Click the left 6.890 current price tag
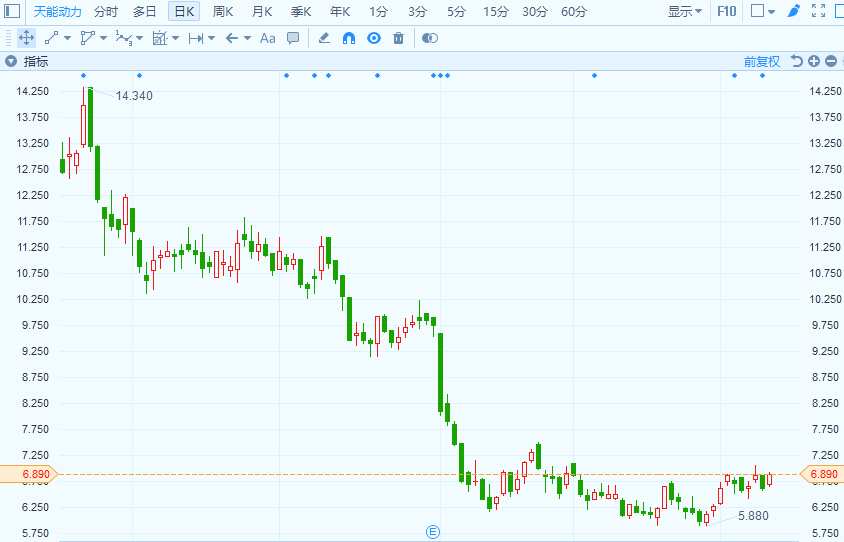 27,474
